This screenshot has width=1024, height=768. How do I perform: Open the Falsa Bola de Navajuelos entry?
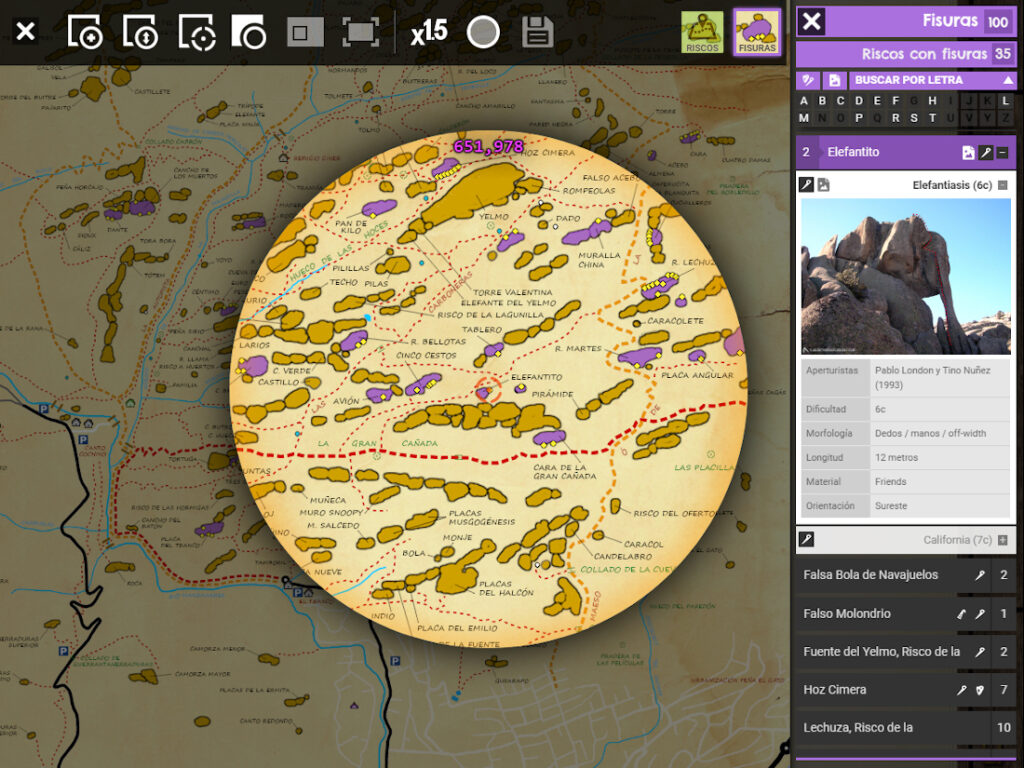(875, 575)
